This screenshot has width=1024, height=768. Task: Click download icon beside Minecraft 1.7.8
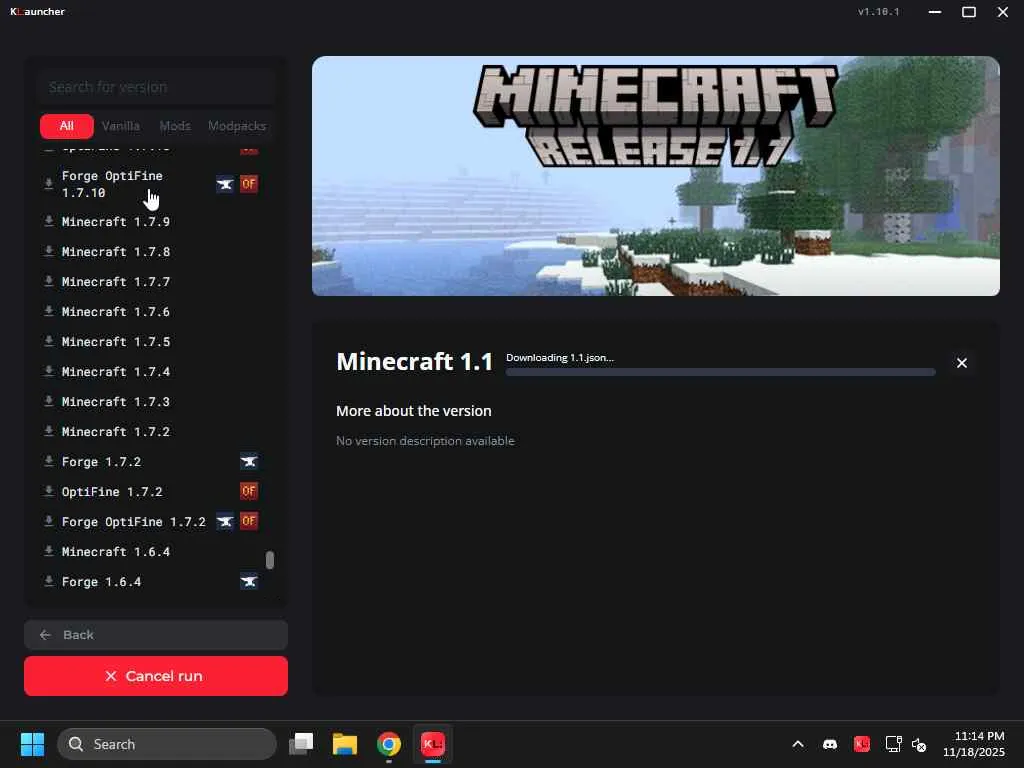tap(48, 251)
